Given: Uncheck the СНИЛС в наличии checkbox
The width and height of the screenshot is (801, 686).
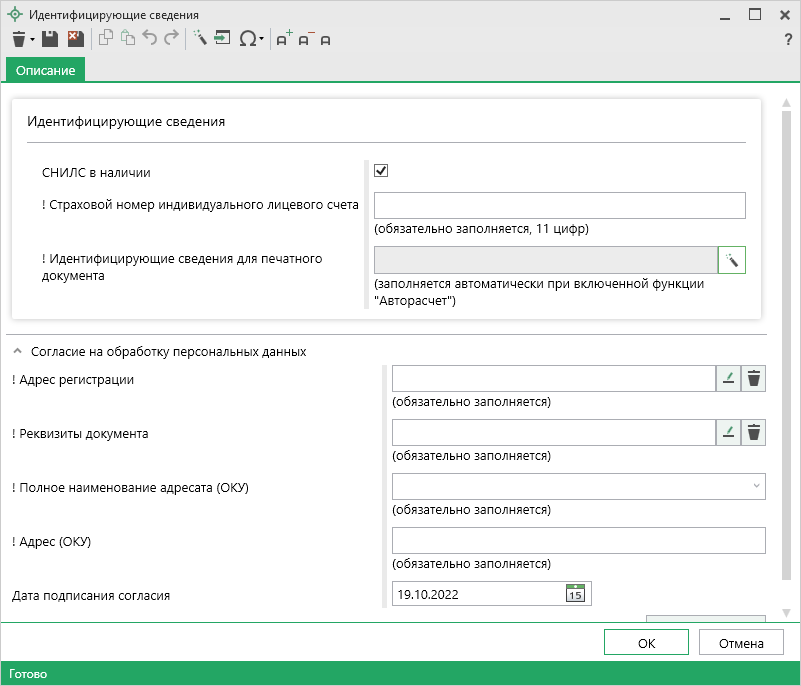Looking at the screenshot, I should point(381,171).
